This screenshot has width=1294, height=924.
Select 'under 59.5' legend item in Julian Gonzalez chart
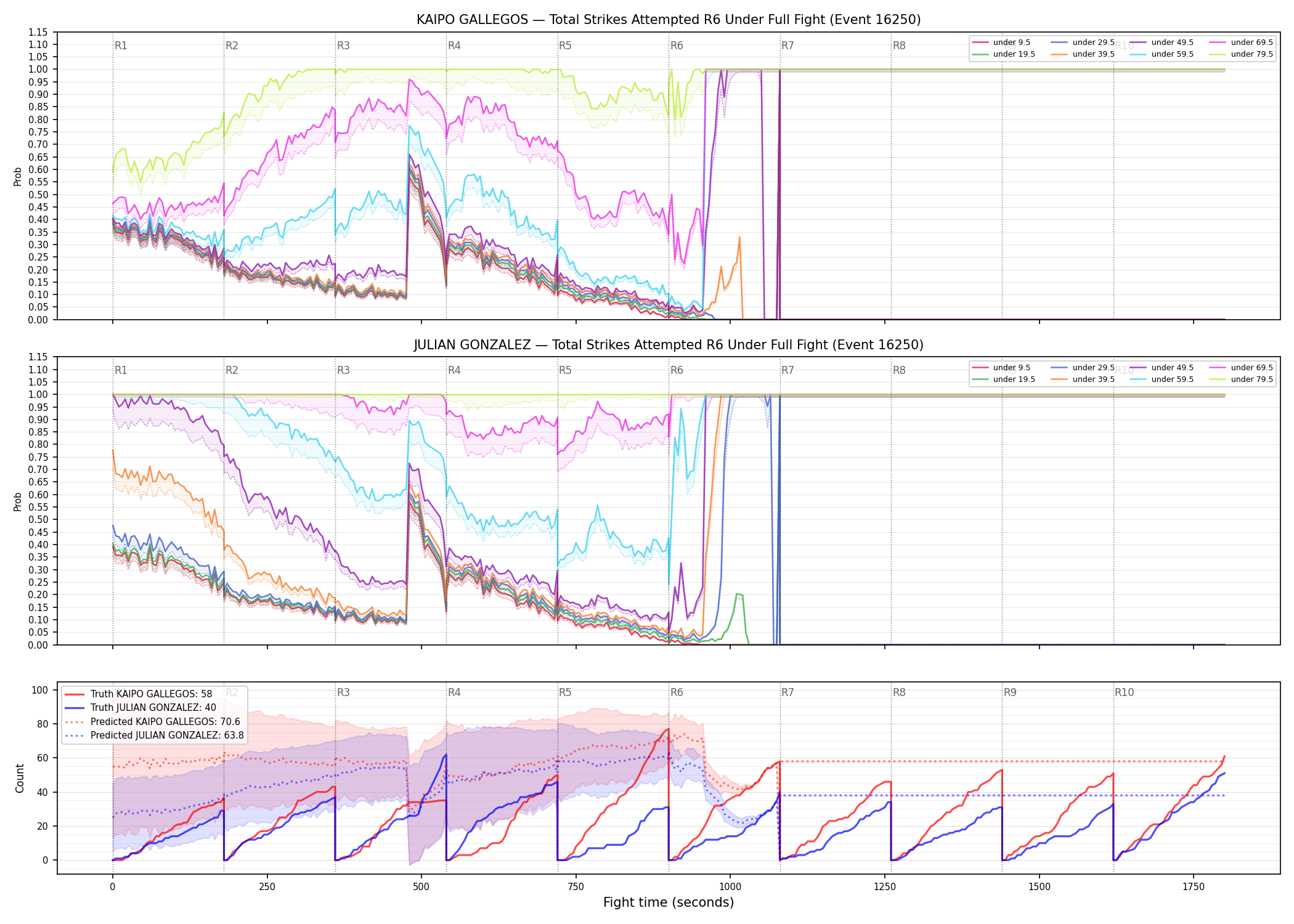coord(1162,379)
